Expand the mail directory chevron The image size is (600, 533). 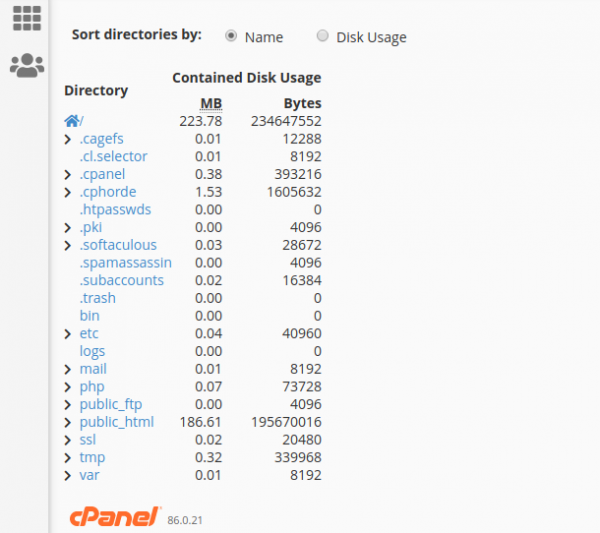pos(68,369)
